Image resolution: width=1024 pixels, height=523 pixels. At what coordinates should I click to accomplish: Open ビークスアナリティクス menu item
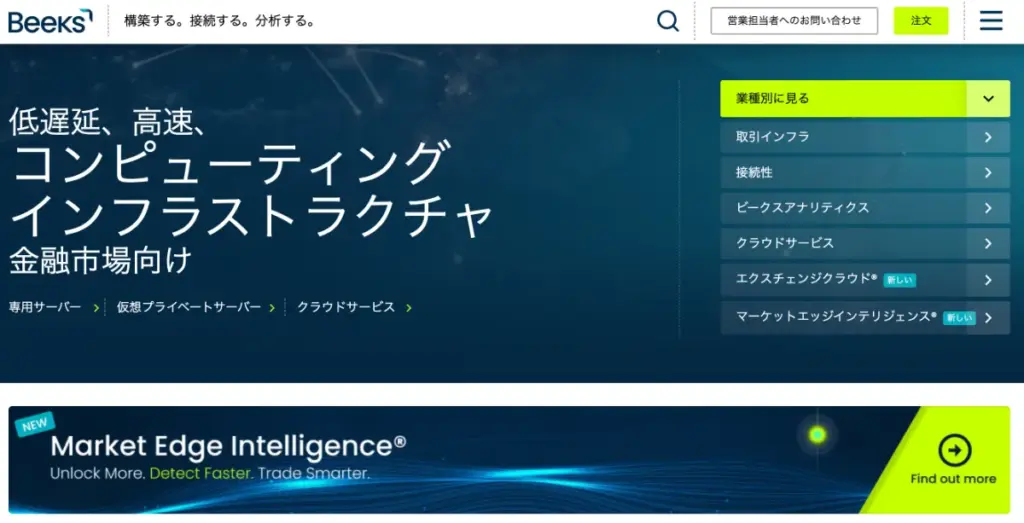[x=865, y=208]
